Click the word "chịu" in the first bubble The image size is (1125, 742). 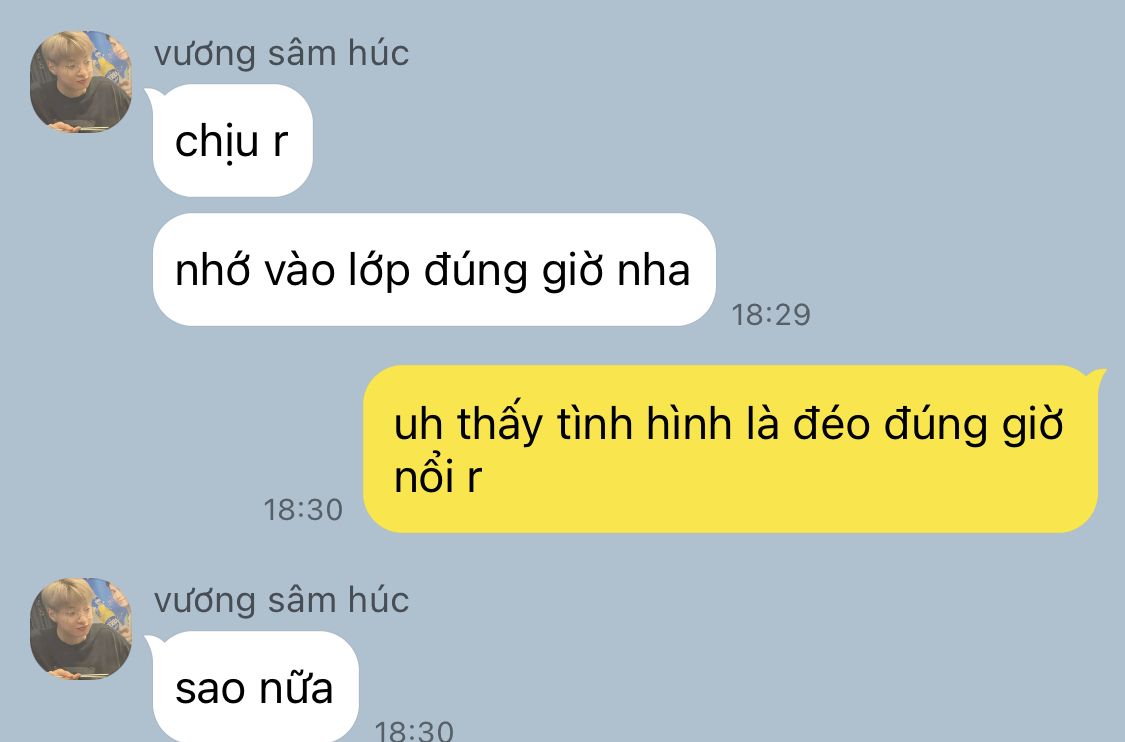[217, 141]
